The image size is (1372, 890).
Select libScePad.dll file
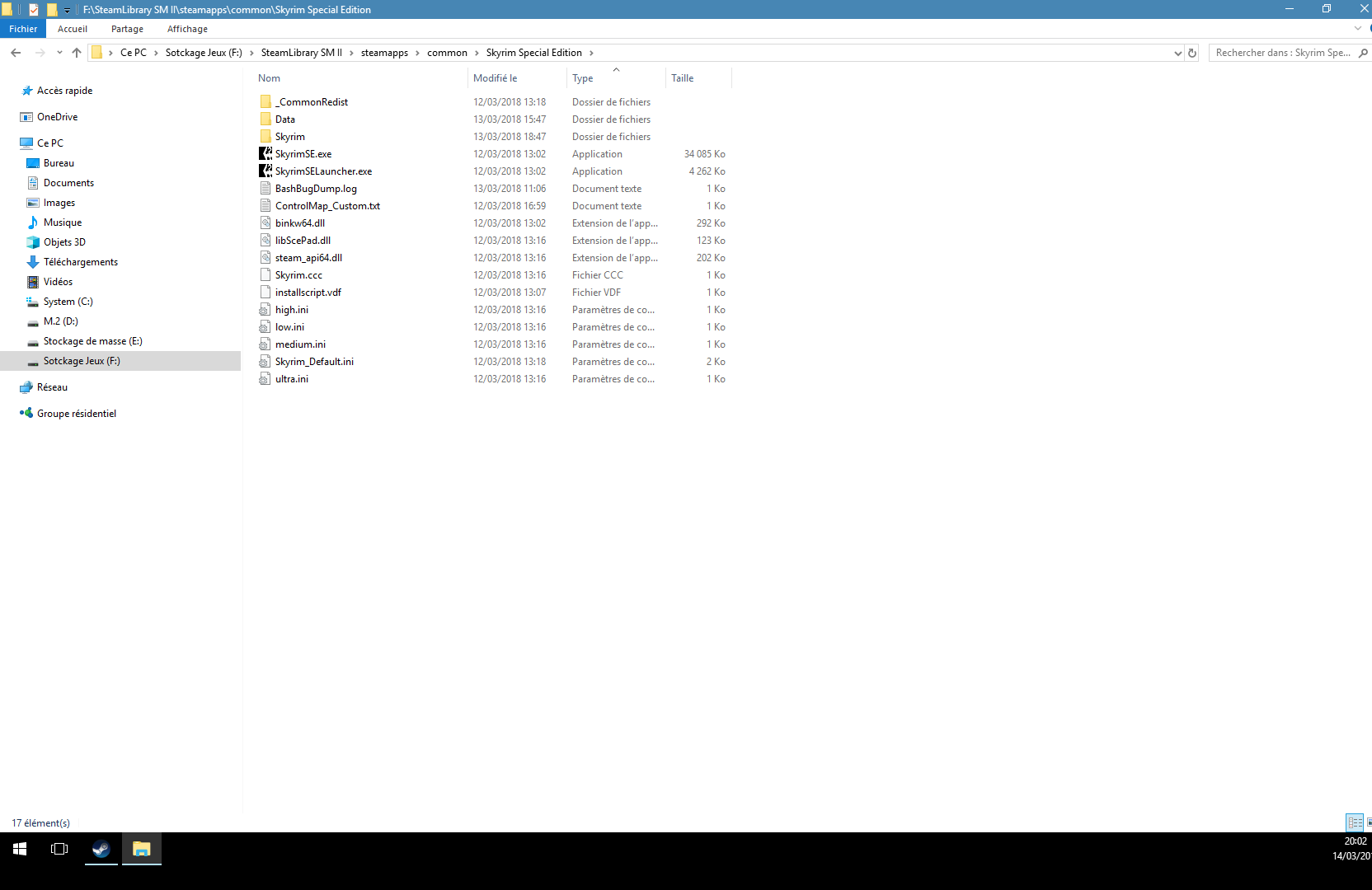[303, 241]
